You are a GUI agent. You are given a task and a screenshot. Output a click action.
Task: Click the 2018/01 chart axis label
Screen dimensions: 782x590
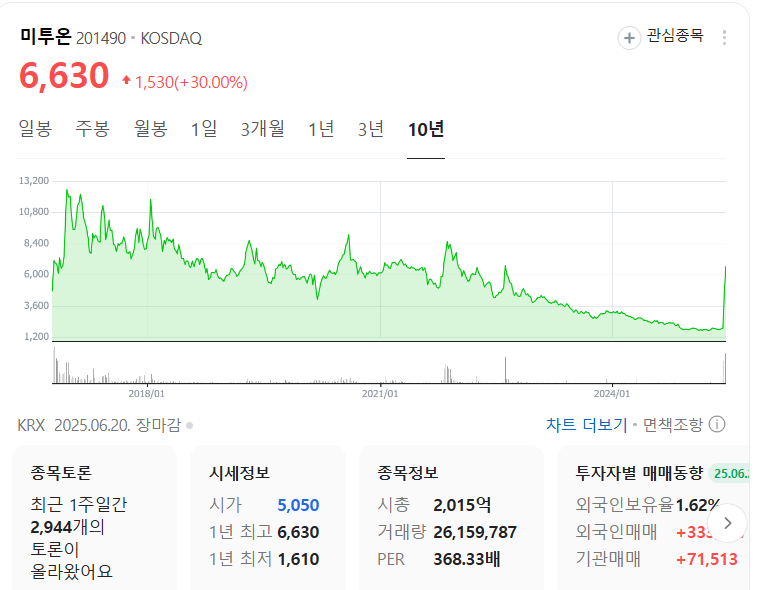[x=147, y=393]
